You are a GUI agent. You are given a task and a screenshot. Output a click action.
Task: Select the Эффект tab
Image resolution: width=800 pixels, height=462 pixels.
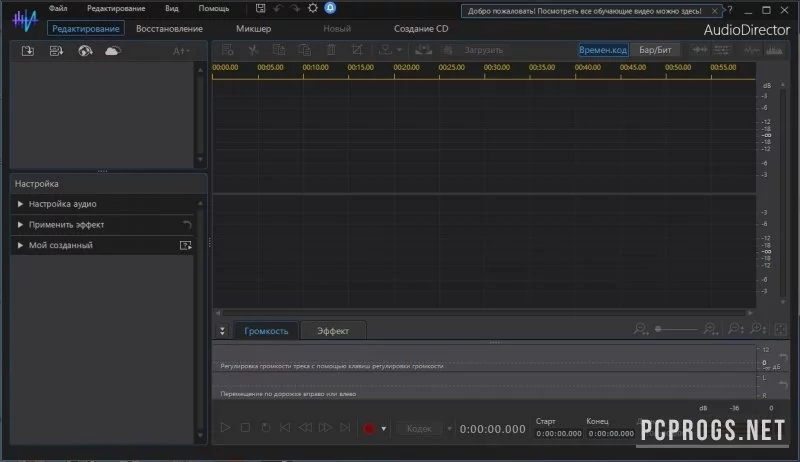coord(333,331)
